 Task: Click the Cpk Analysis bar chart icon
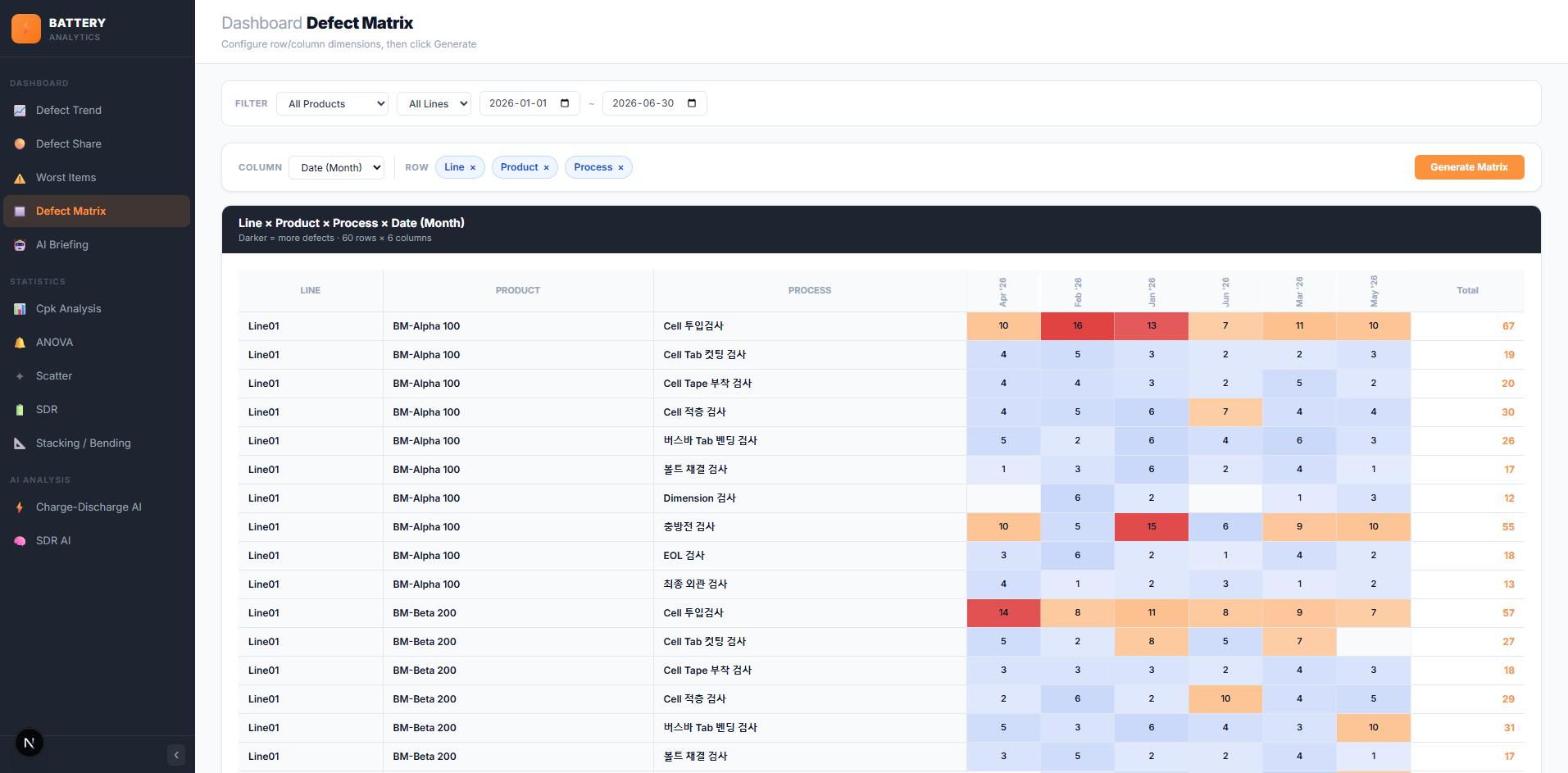click(x=20, y=309)
